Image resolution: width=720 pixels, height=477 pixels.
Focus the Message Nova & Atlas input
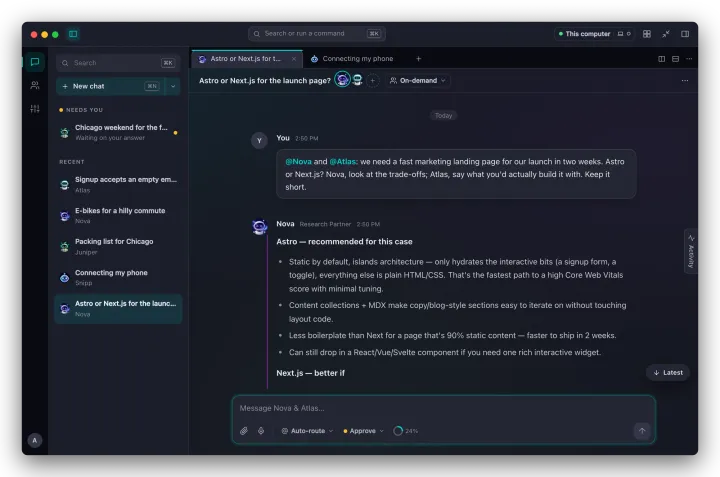(443, 408)
